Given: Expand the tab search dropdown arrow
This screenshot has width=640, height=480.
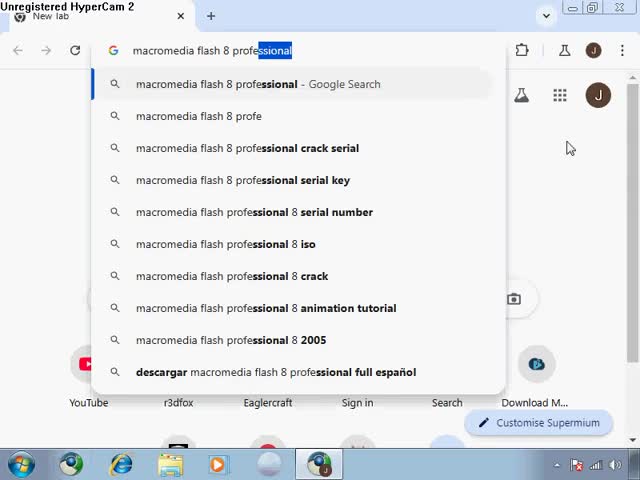Looking at the screenshot, I should coord(546,15).
